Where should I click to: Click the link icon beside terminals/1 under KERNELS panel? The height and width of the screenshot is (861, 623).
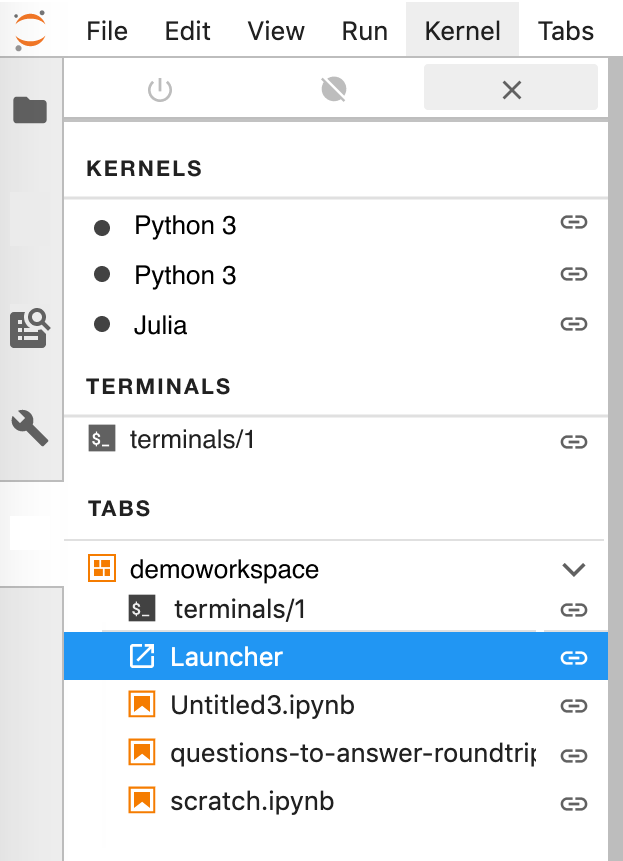click(x=574, y=440)
